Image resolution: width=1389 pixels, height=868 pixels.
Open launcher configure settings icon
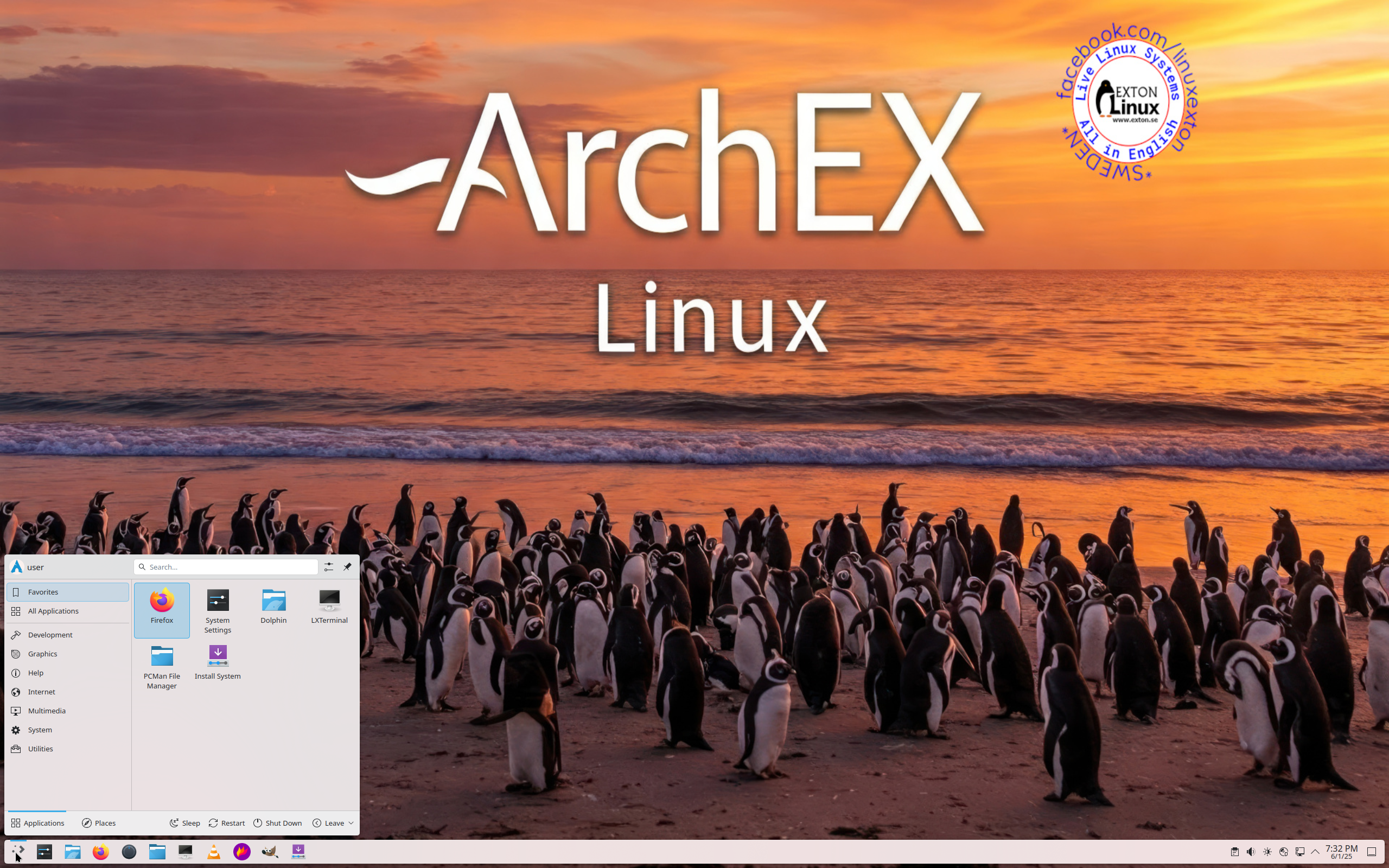pos(328,566)
